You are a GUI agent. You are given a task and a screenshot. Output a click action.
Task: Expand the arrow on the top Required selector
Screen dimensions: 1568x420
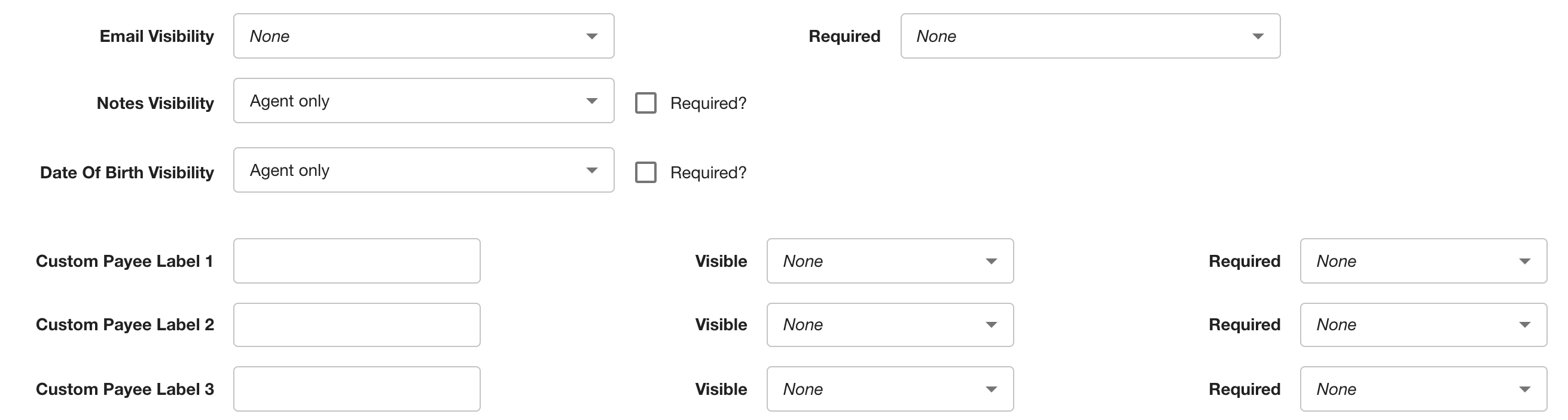[x=1258, y=36]
